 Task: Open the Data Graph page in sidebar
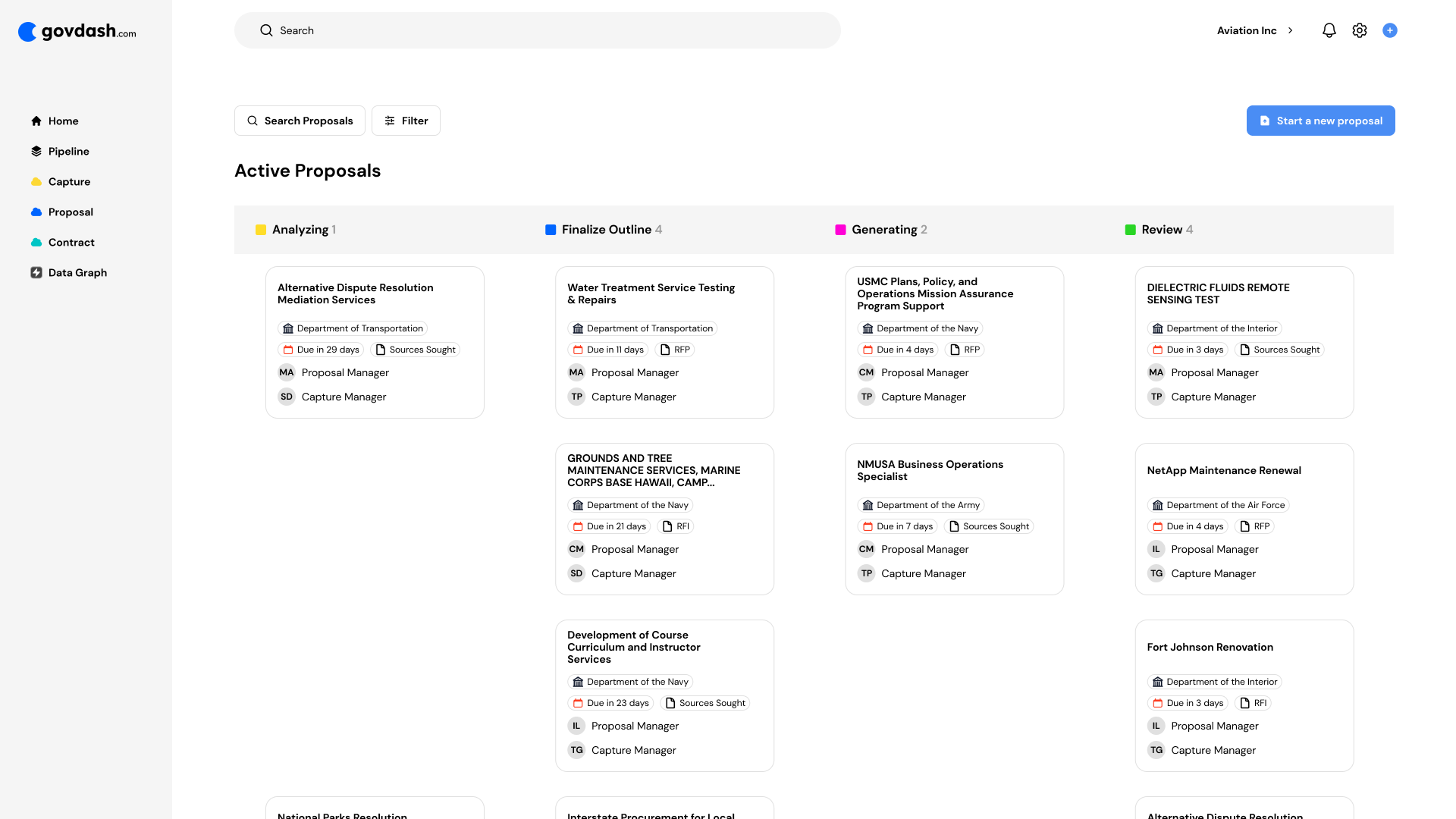click(x=77, y=272)
